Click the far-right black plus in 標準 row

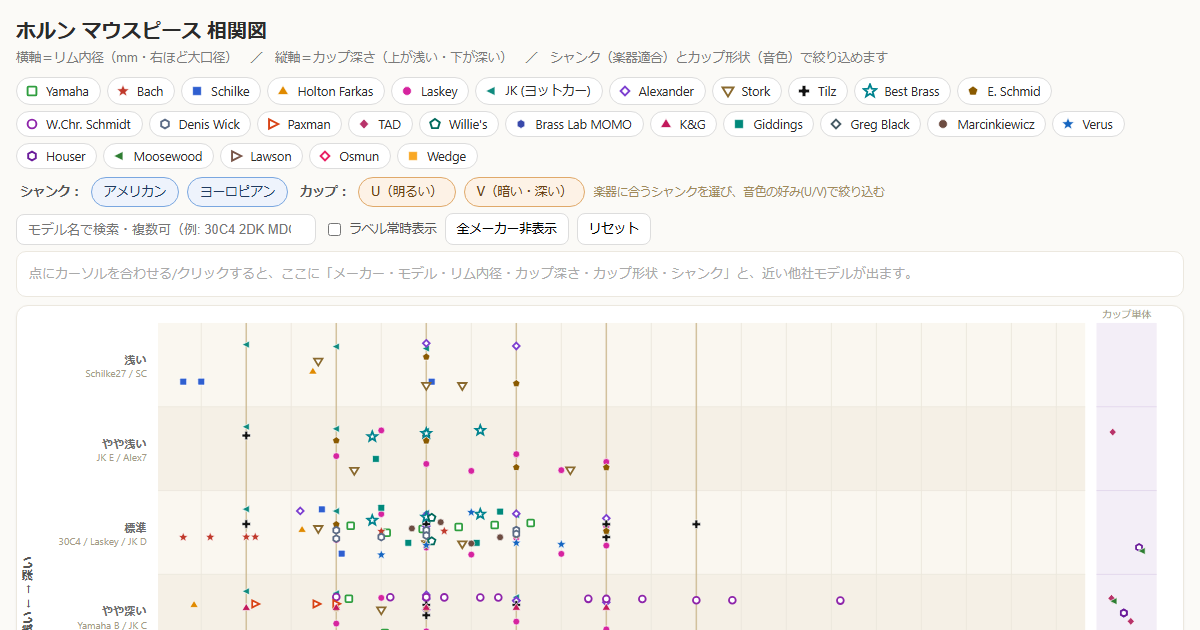696,524
